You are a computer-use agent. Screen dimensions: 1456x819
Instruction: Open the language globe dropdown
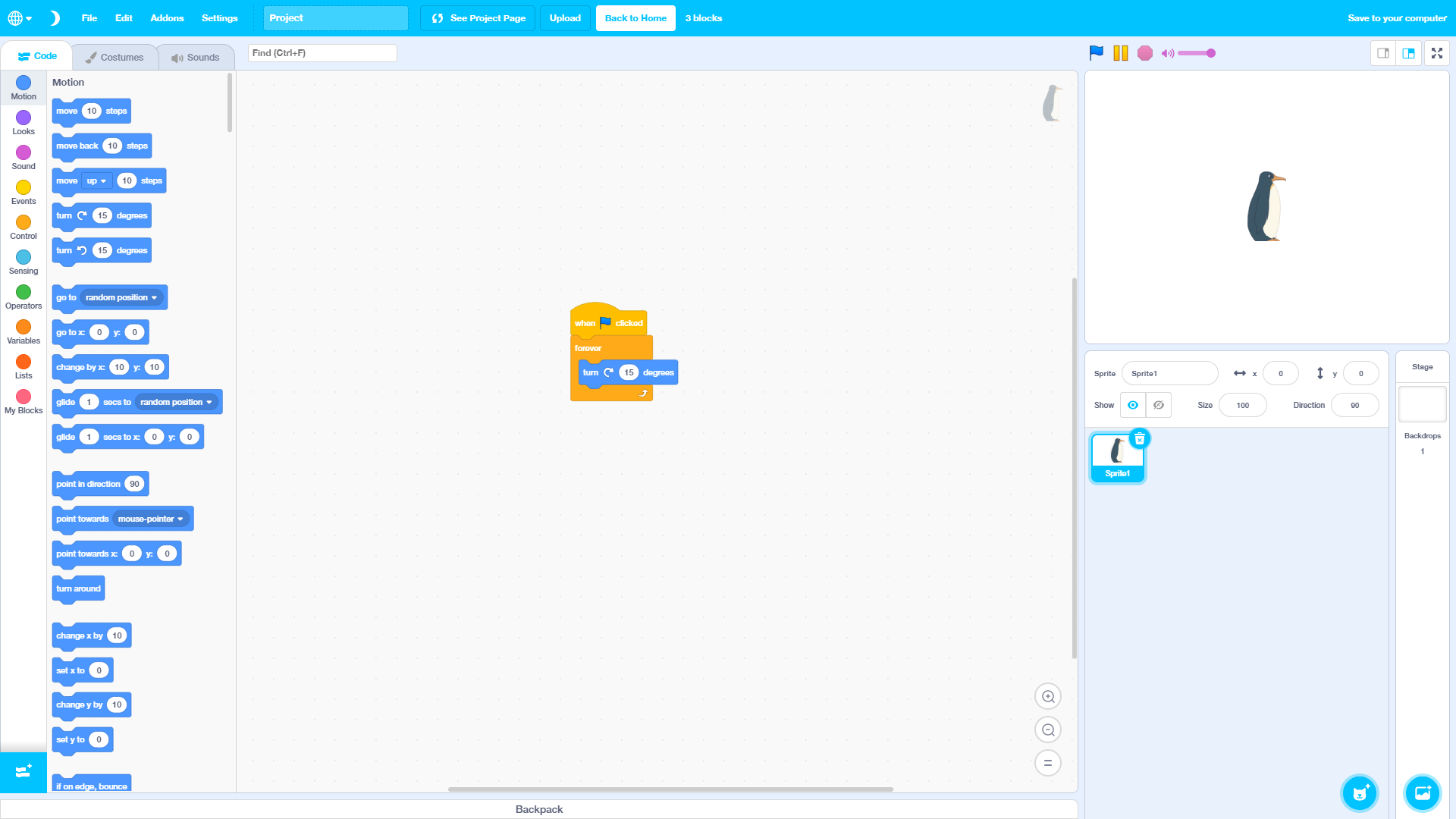coord(20,17)
